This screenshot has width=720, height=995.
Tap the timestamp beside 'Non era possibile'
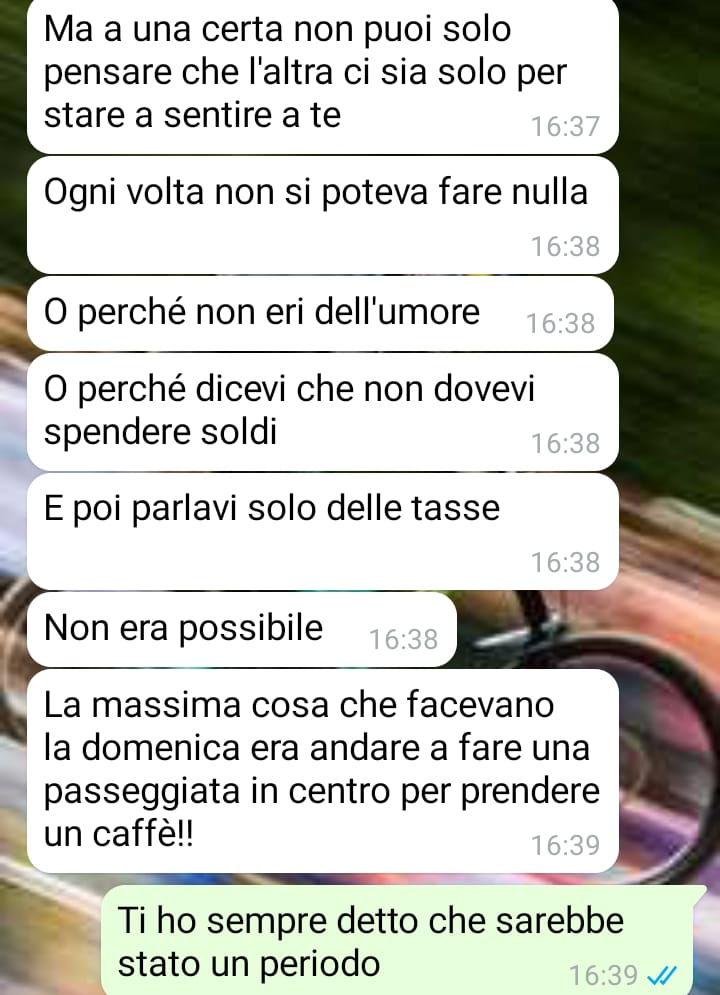(403, 639)
